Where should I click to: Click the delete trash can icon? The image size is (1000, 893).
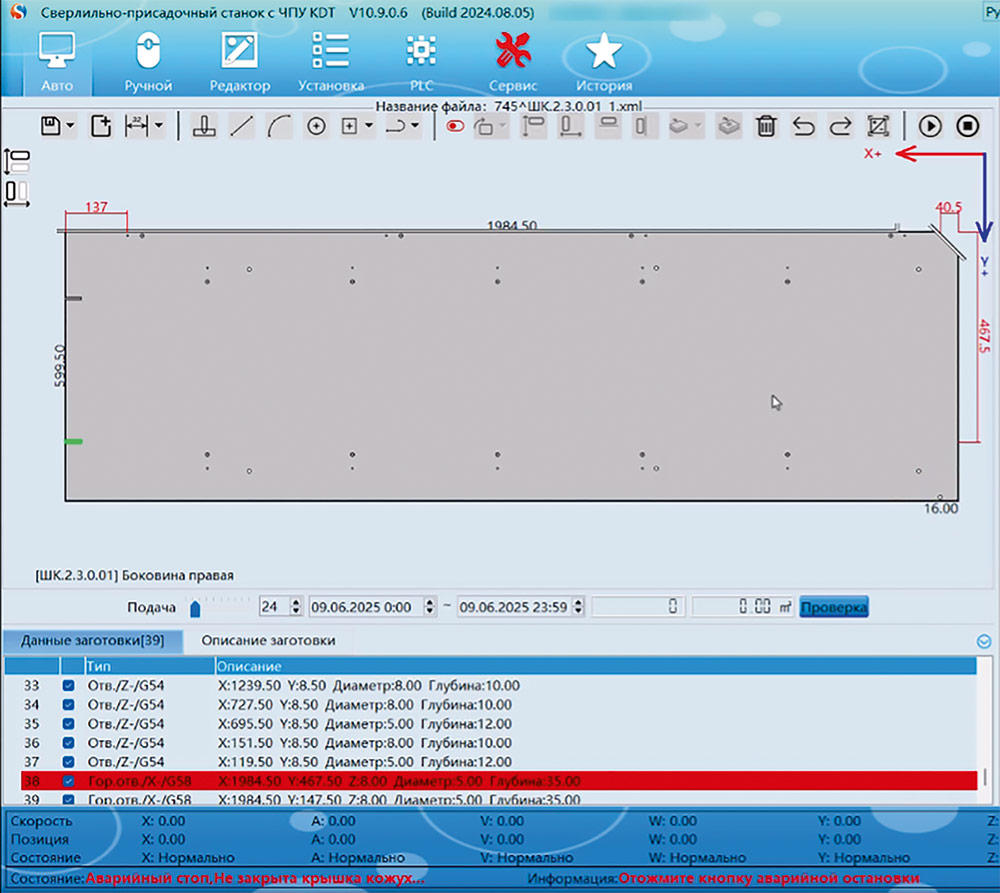click(766, 126)
